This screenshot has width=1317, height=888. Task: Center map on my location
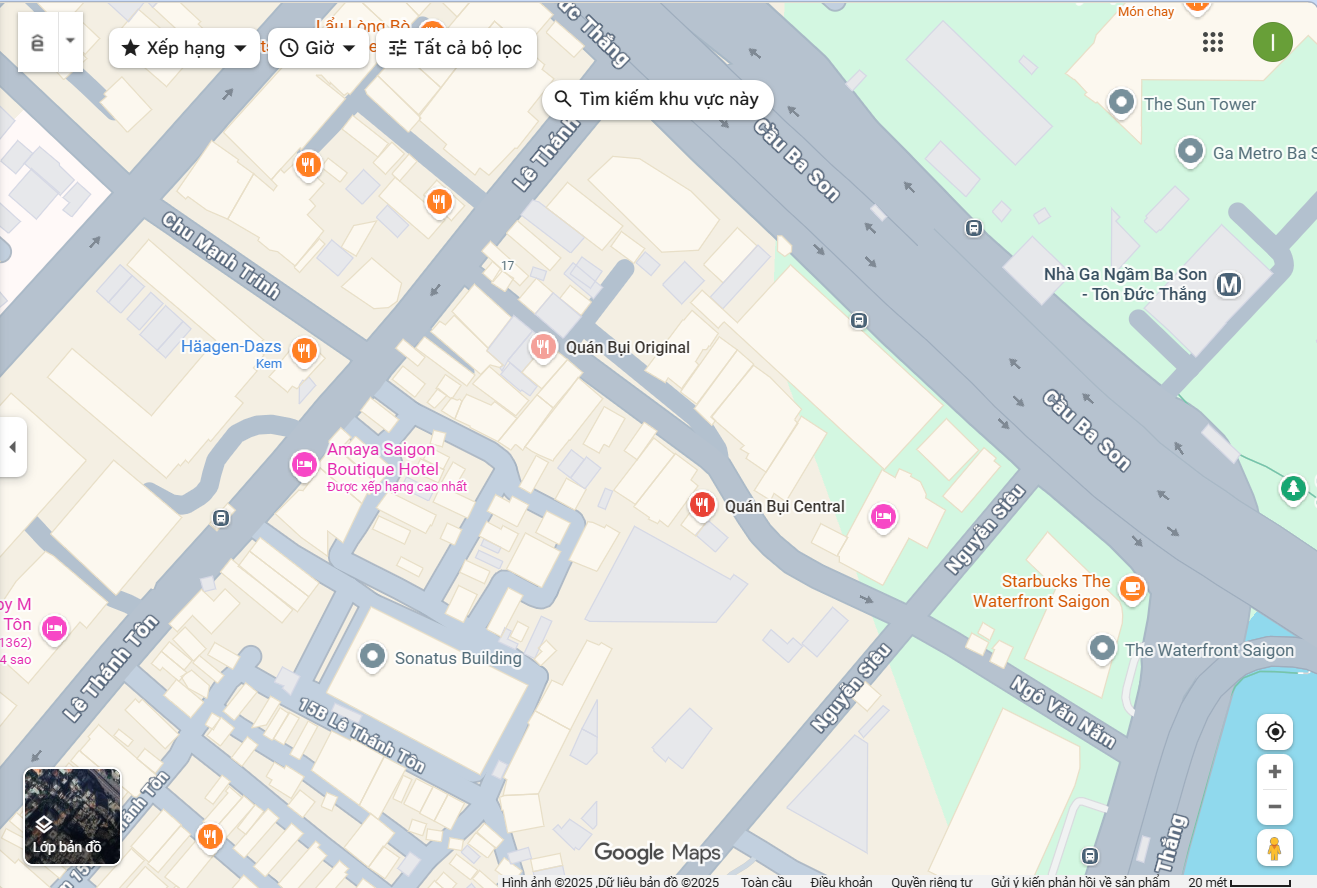[x=1275, y=732]
